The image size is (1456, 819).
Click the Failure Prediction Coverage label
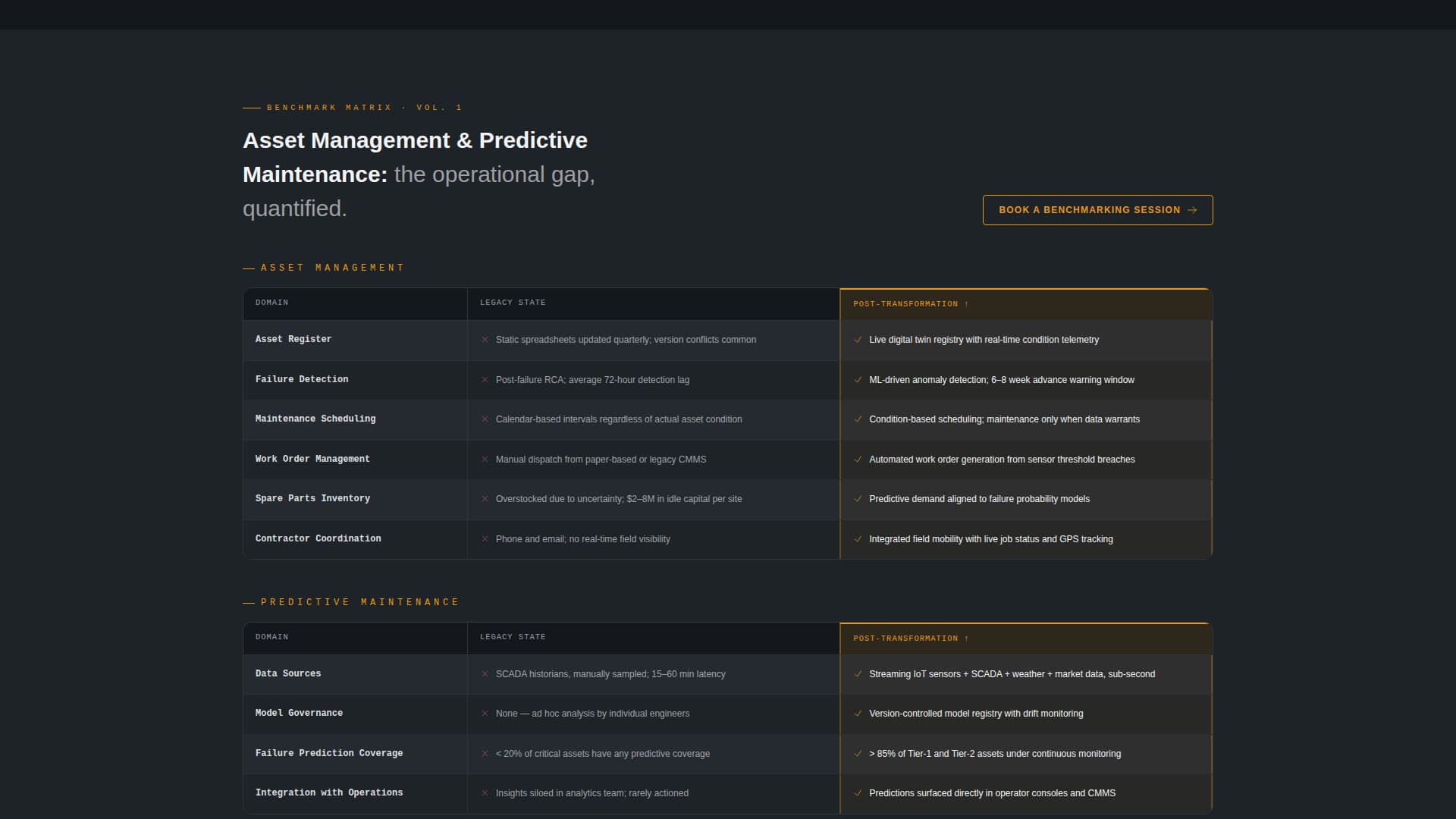pyautogui.click(x=329, y=753)
